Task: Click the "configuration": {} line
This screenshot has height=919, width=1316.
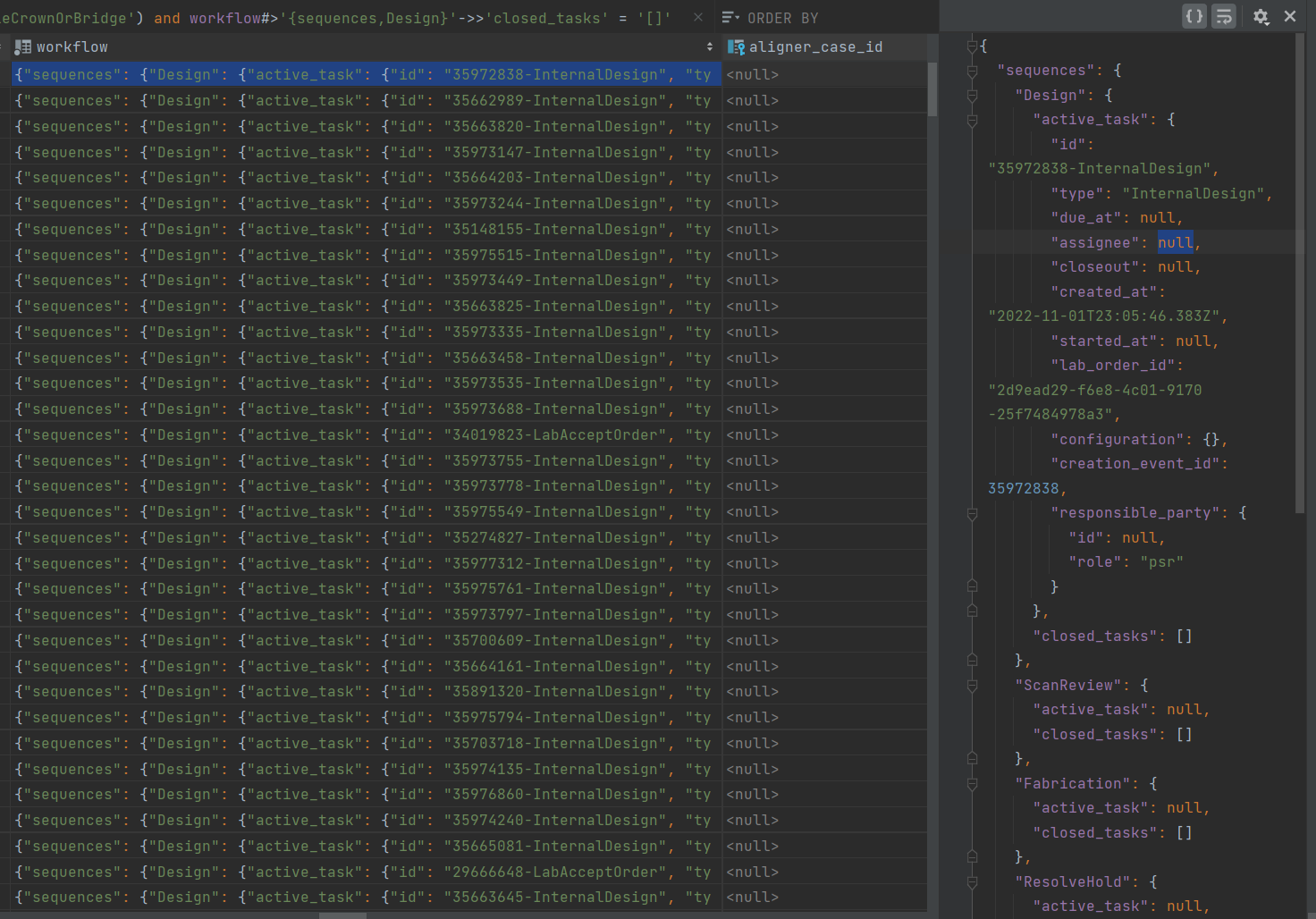Action: 1139,440
